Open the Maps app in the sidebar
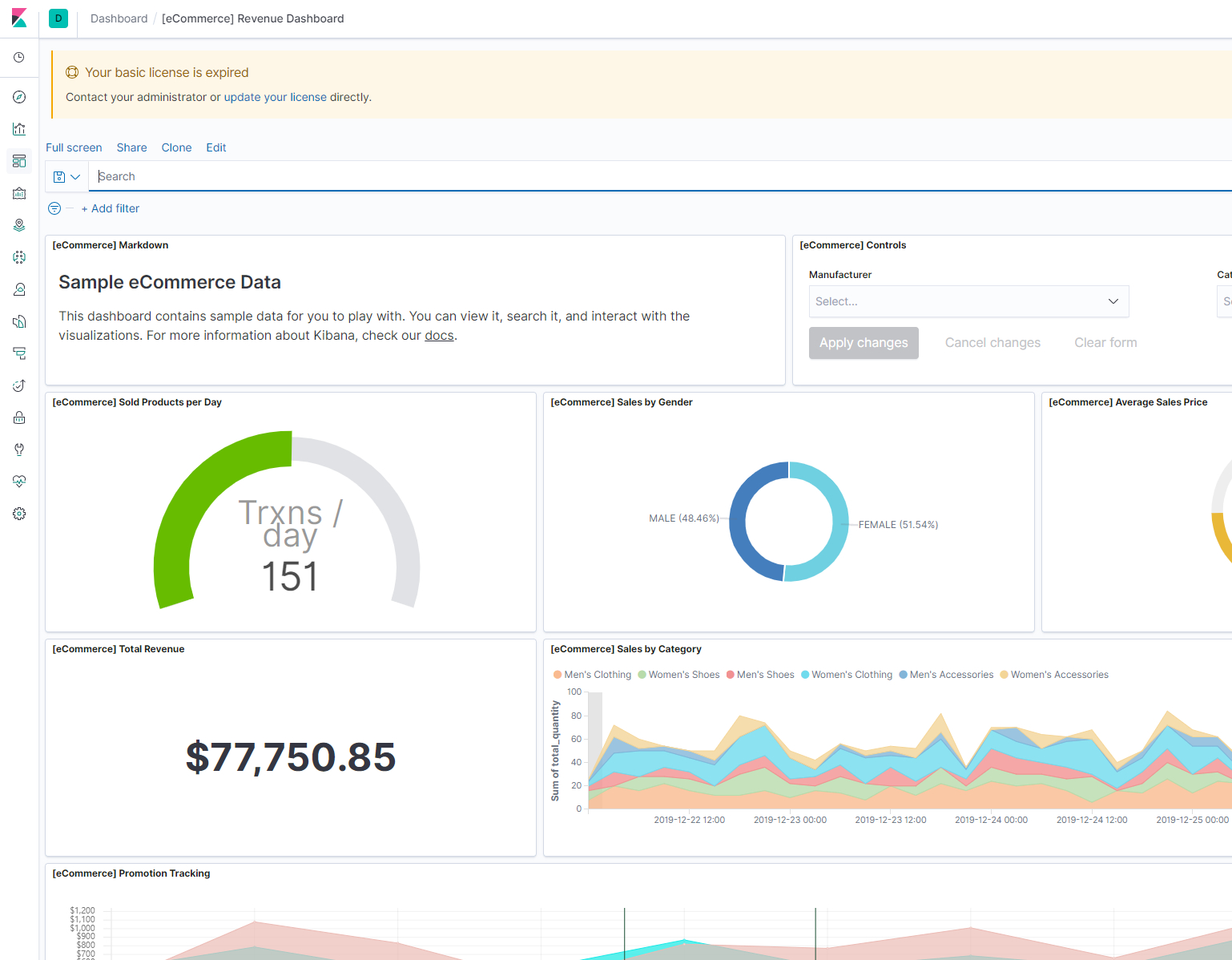The image size is (1232, 960). pyautogui.click(x=19, y=225)
